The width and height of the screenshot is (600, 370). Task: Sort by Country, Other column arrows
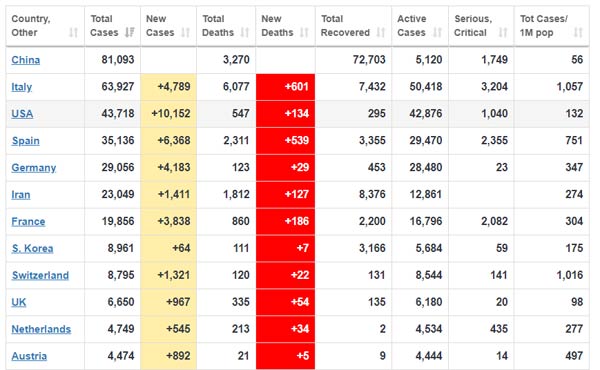(73, 33)
